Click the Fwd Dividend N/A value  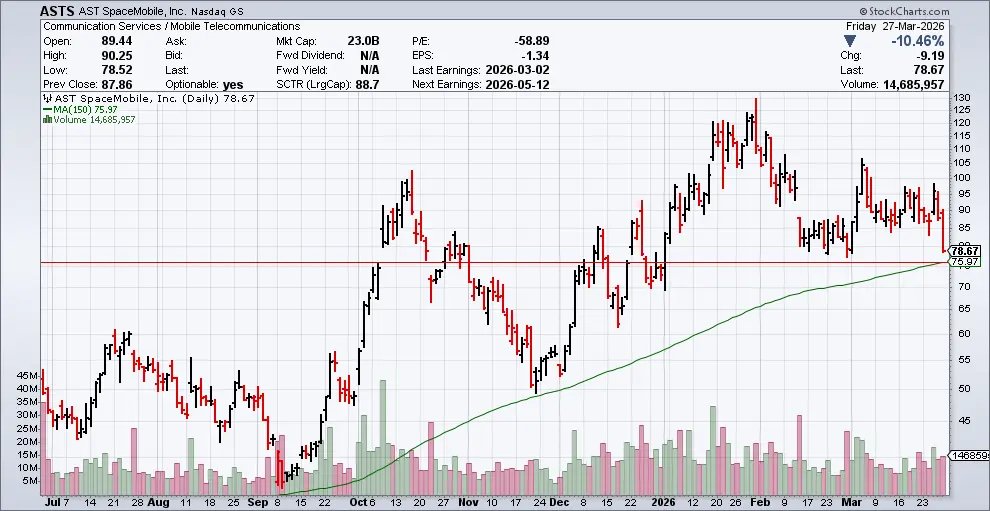click(x=370, y=56)
